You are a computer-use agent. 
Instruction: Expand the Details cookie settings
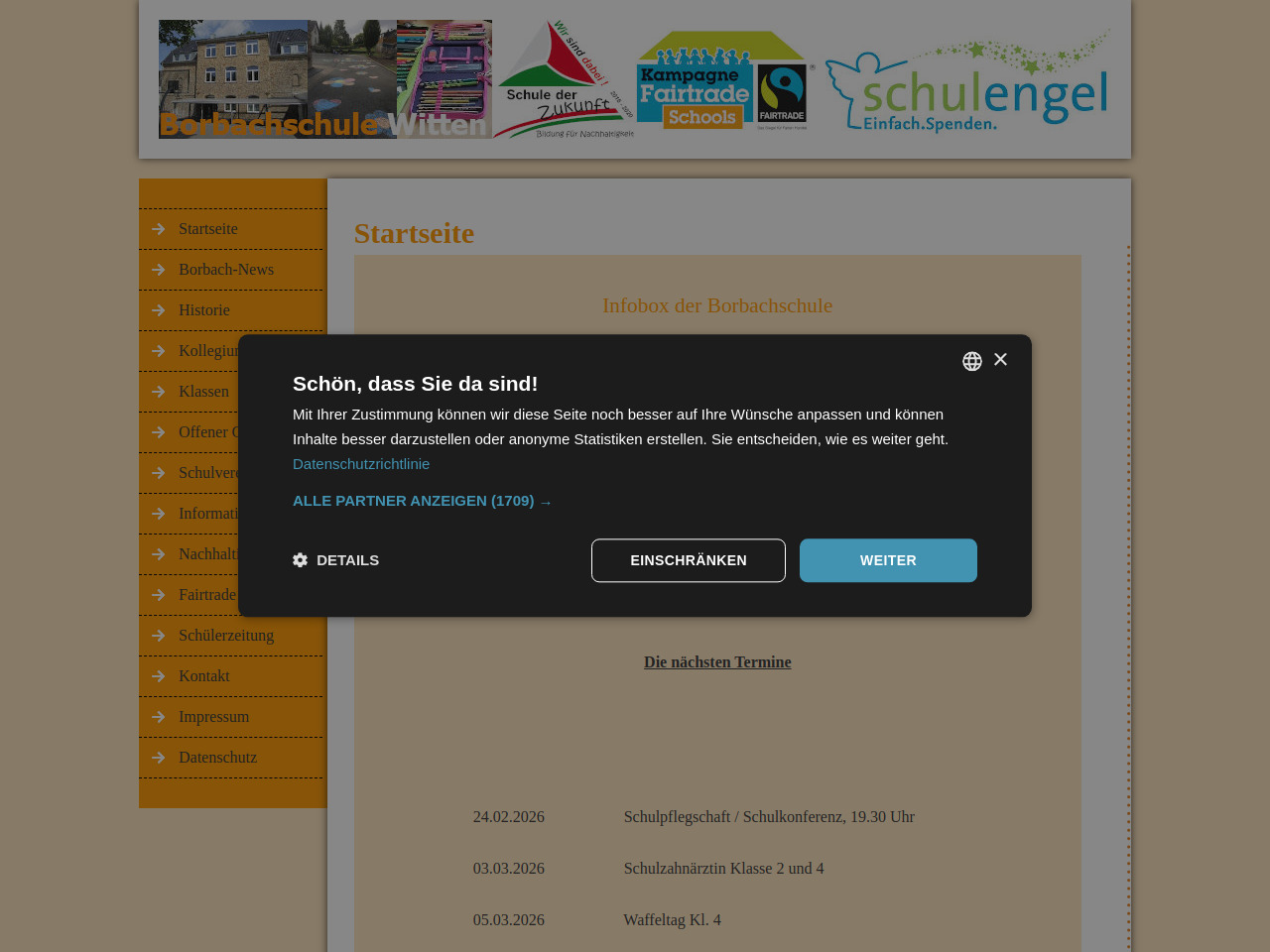click(346, 560)
